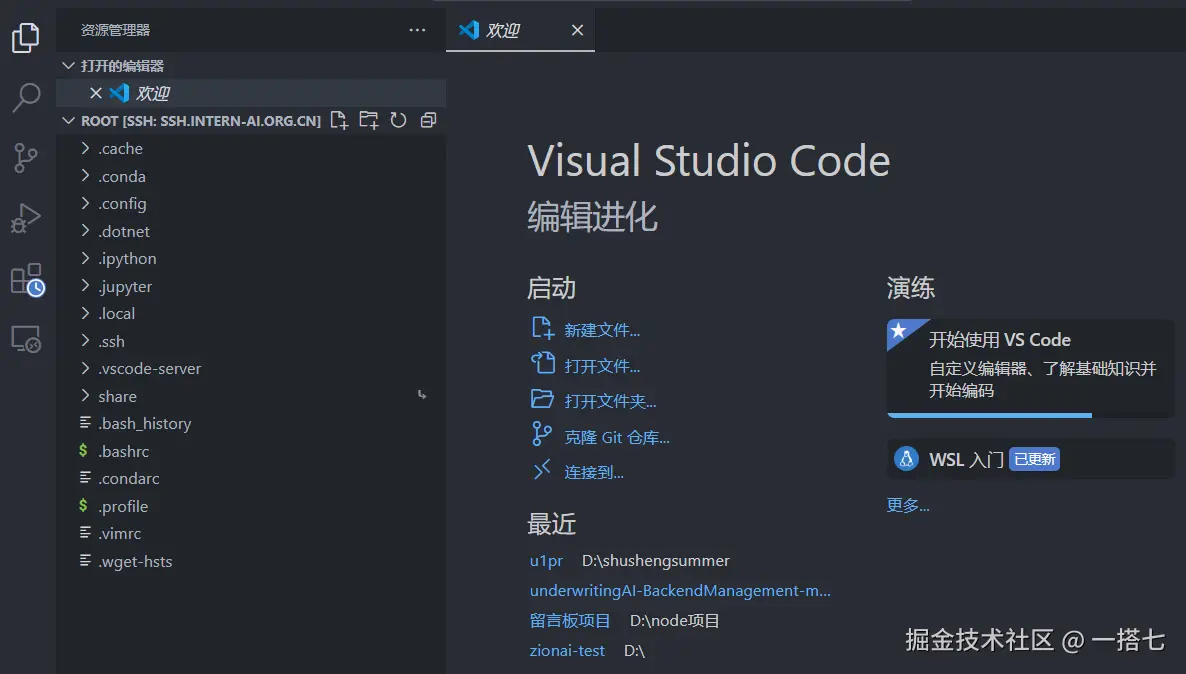Click the 打开文件夹... link
1186x674 pixels.
[610, 401]
